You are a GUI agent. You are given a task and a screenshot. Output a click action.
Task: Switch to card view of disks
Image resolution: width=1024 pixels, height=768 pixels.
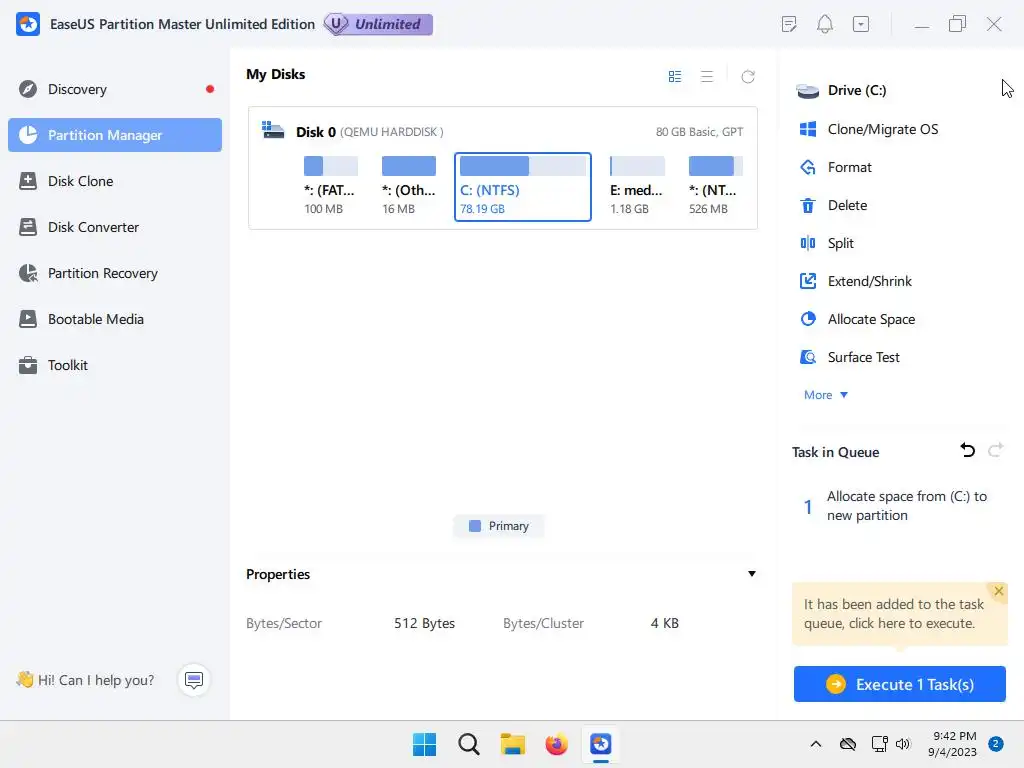(675, 76)
